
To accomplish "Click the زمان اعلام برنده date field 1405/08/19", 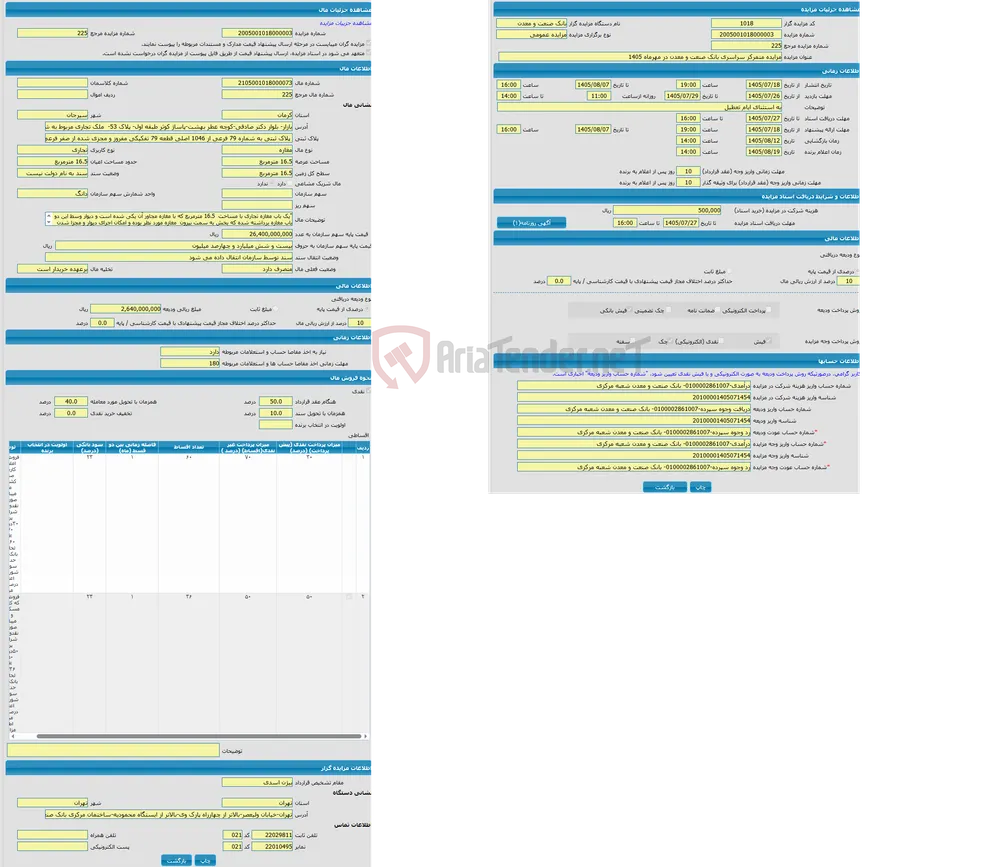I will (x=763, y=152).
